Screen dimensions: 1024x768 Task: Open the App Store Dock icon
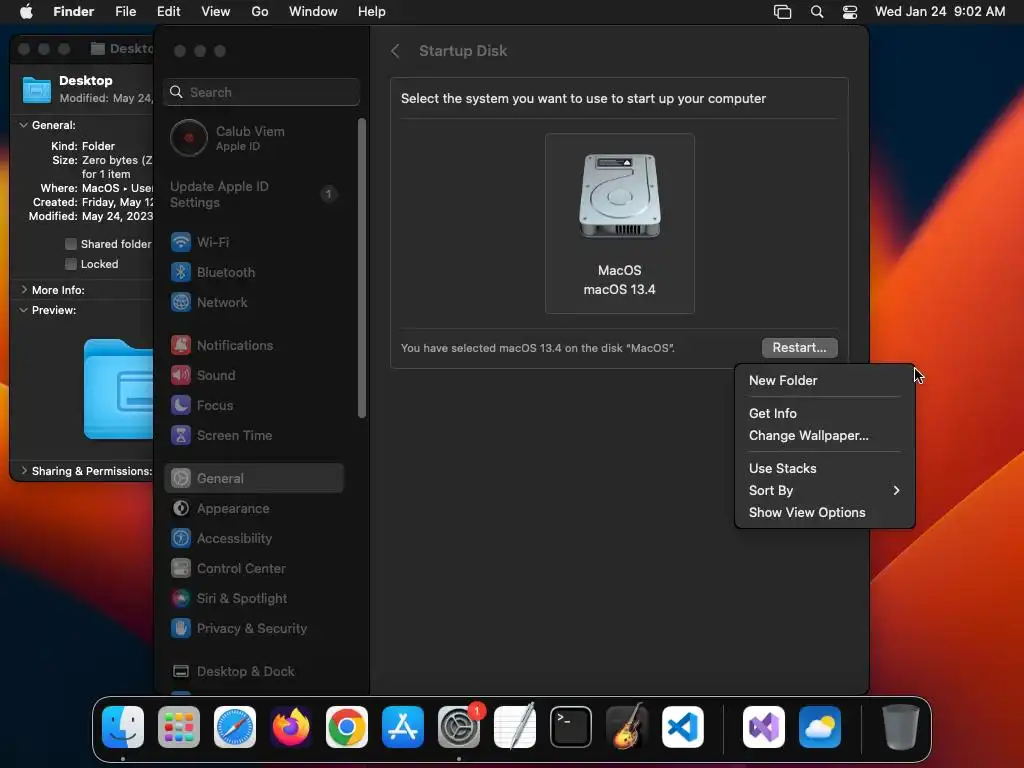(403, 727)
